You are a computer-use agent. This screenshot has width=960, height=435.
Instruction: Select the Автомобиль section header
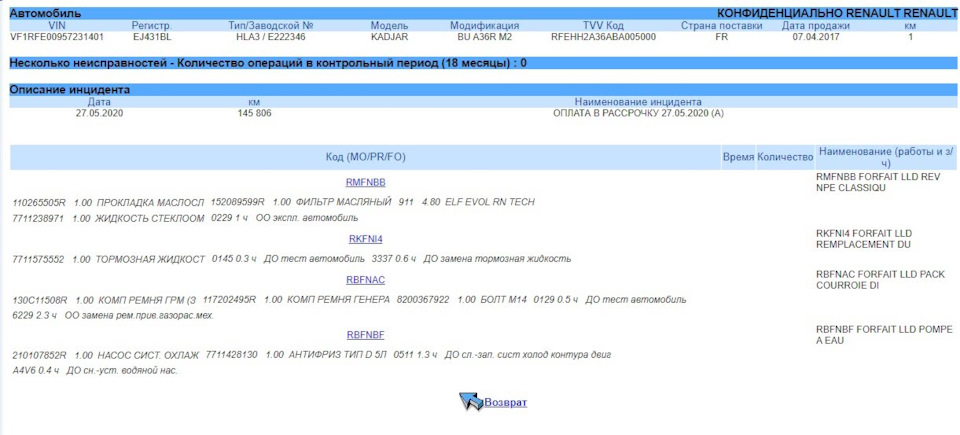pos(47,13)
